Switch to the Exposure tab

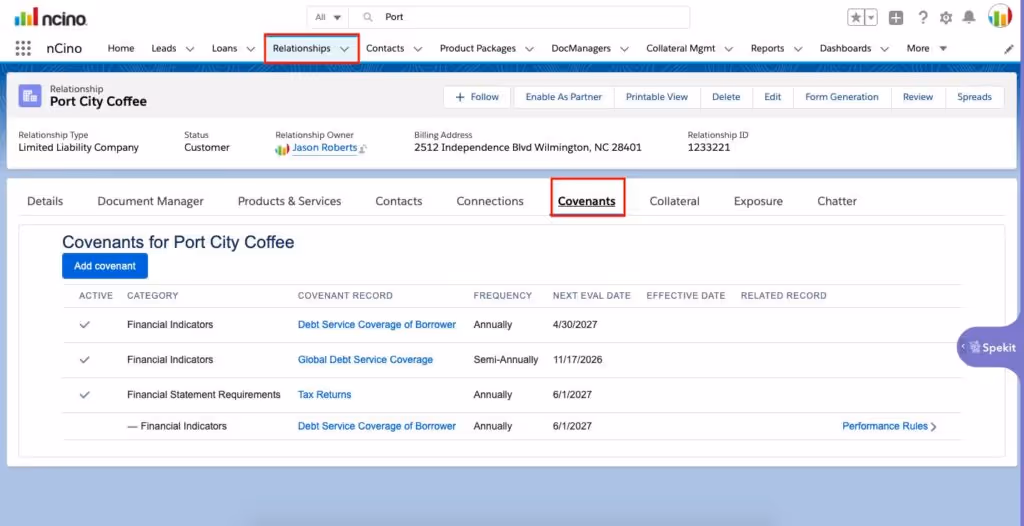(x=758, y=201)
